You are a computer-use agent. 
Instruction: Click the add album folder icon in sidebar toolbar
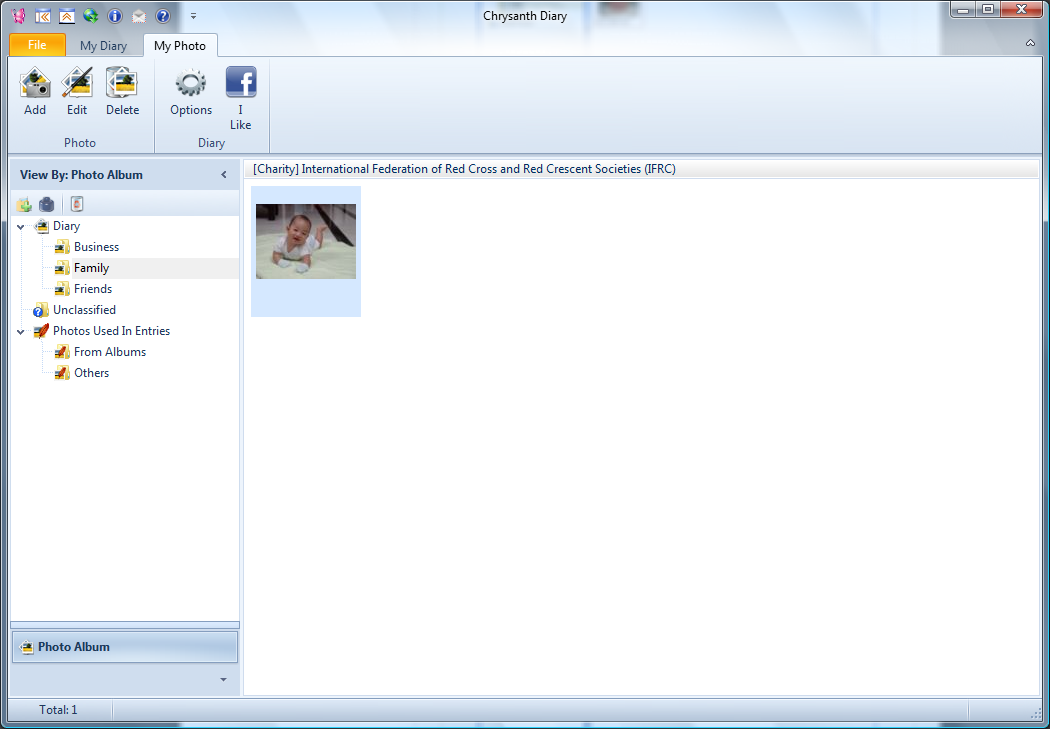click(x=25, y=204)
